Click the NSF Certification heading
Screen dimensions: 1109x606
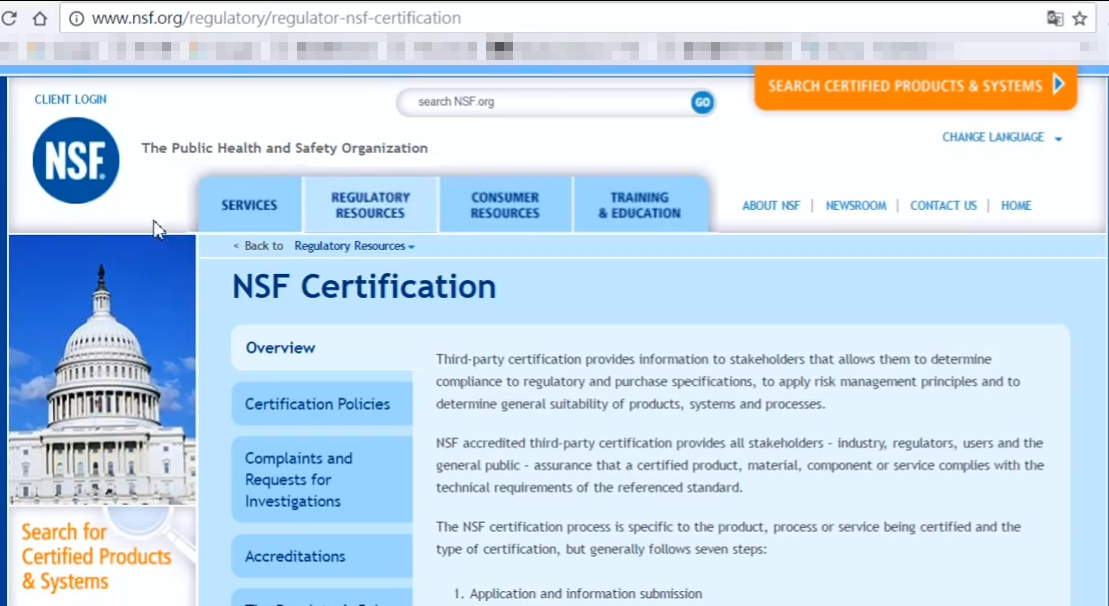[x=364, y=286]
